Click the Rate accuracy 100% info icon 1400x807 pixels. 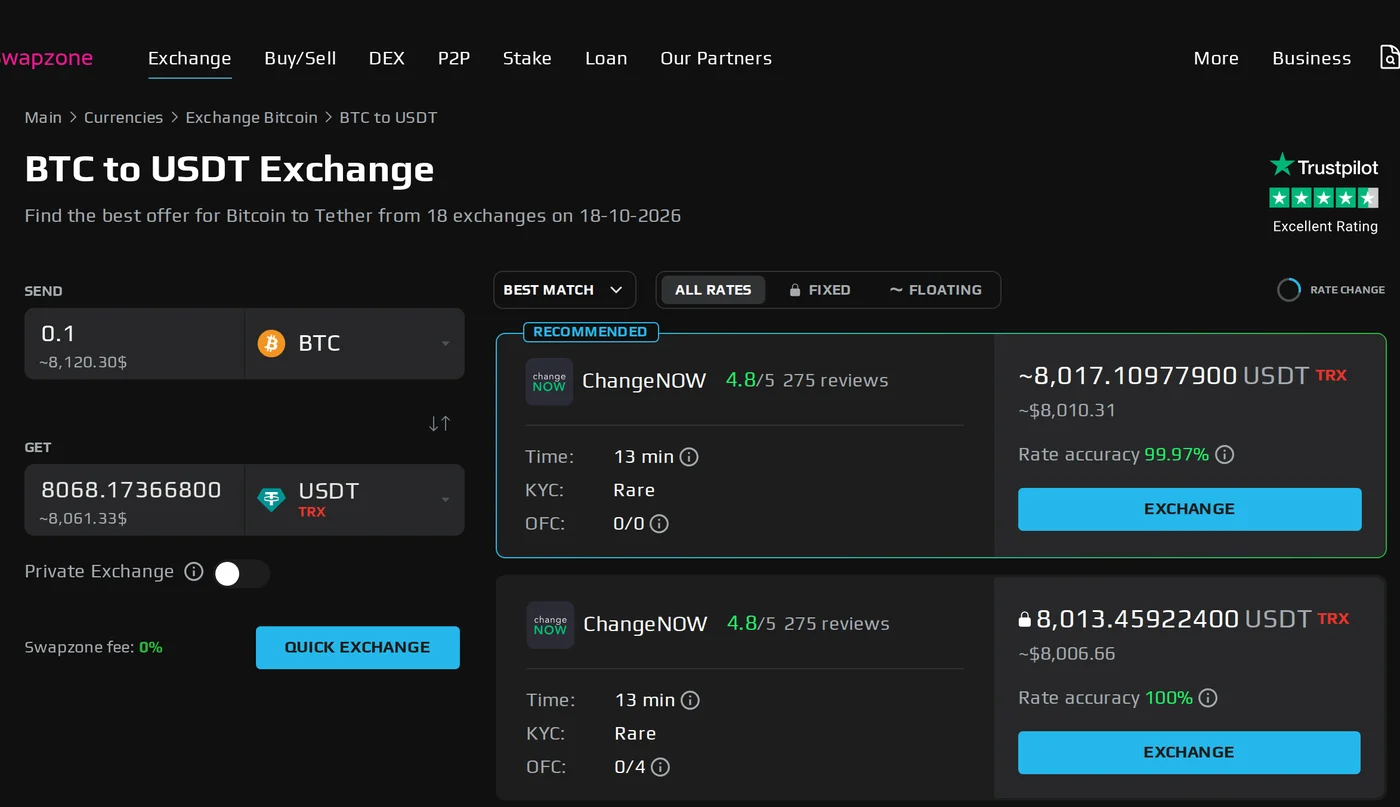tap(1208, 698)
